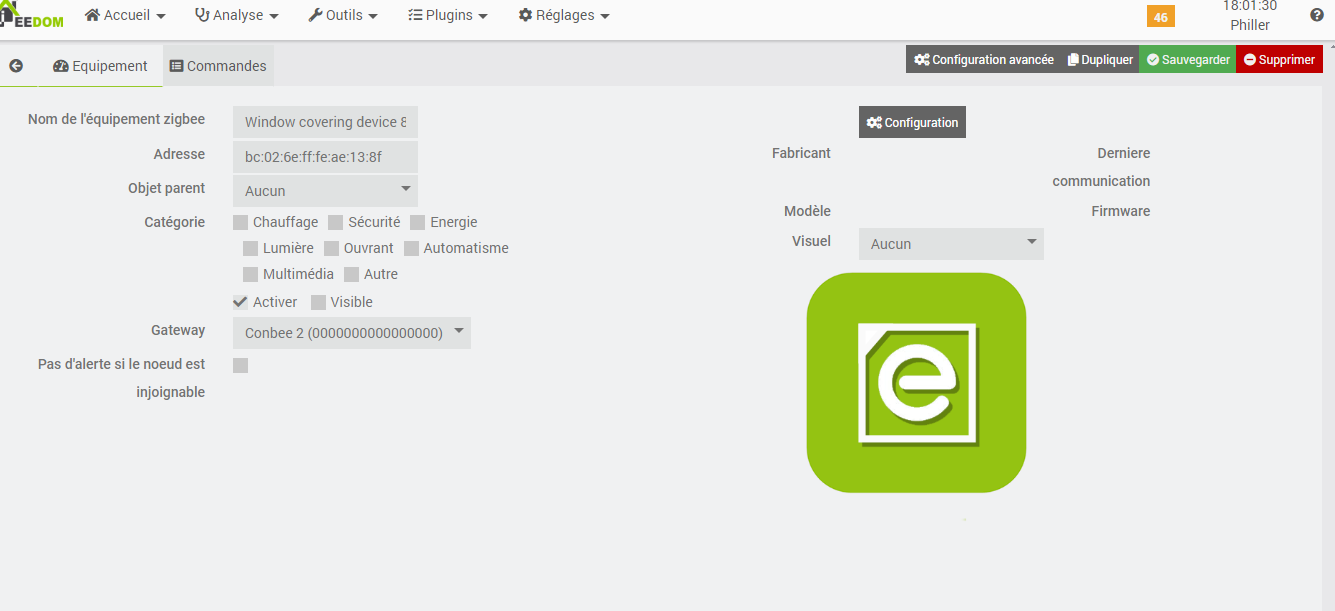Toggle the Visible checkbox
The width and height of the screenshot is (1335, 611).
(318, 302)
